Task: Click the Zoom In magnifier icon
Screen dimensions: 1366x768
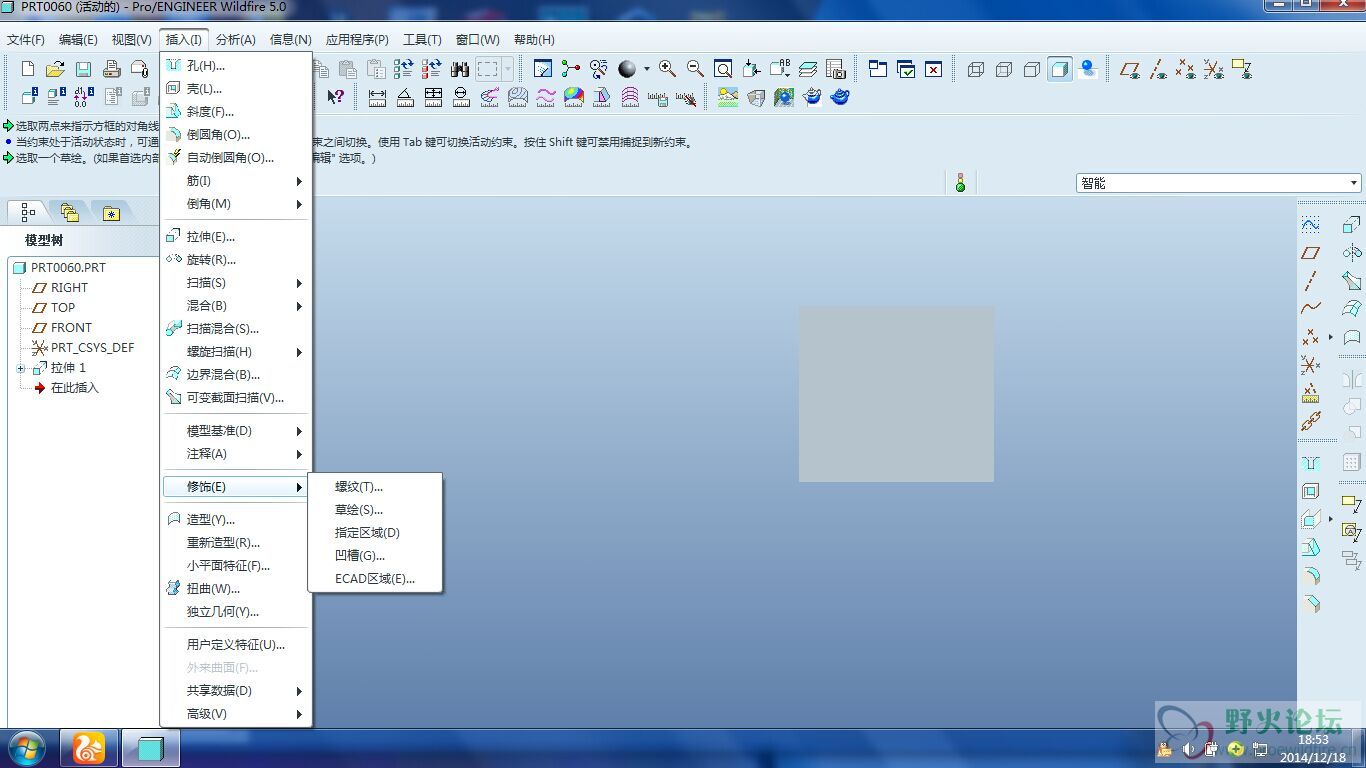Action: click(x=667, y=69)
